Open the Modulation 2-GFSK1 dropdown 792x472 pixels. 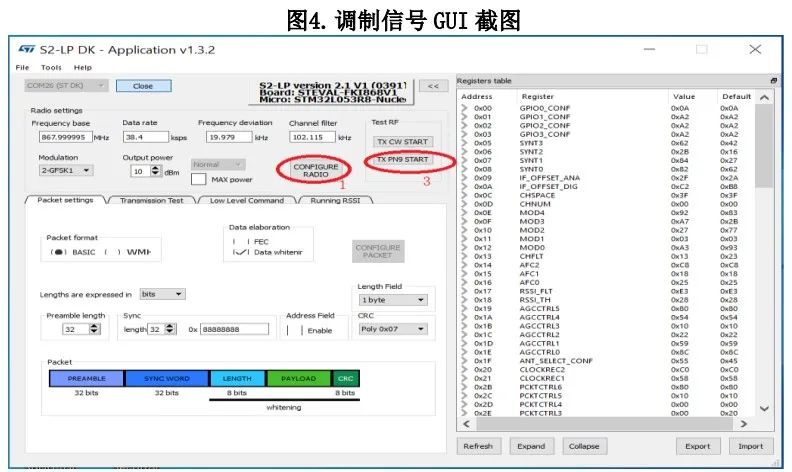point(66,170)
